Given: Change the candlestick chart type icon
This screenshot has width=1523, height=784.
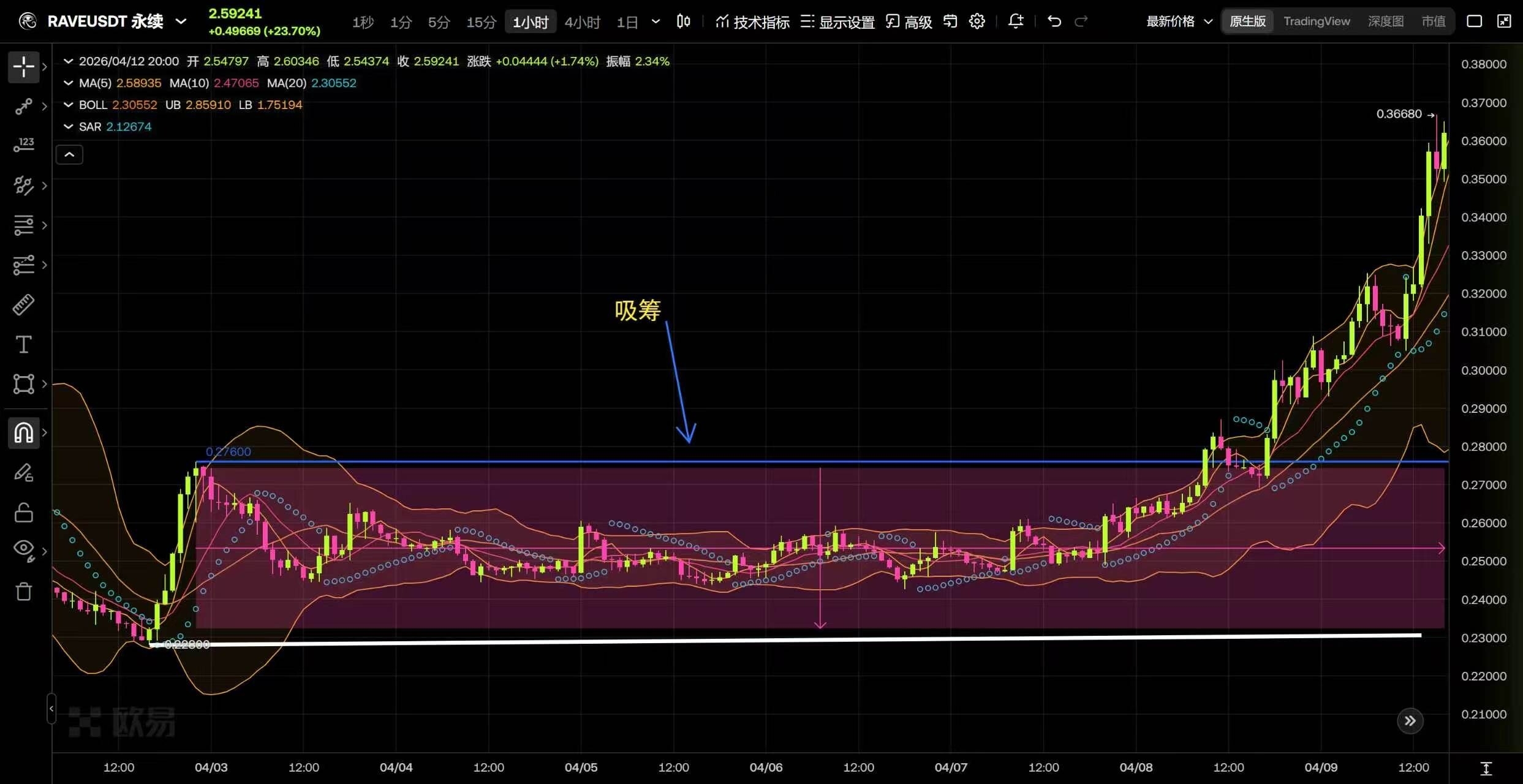Looking at the screenshot, I should point(683,21).
